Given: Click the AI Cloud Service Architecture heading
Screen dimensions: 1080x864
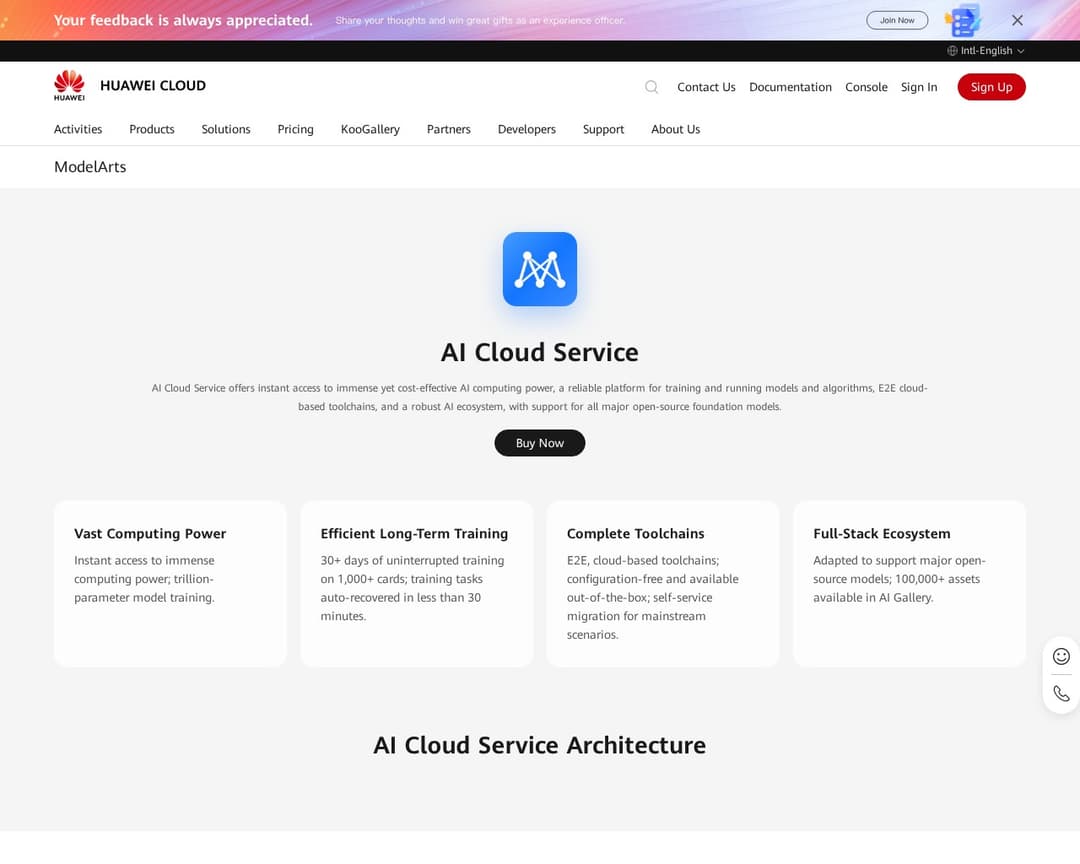Looking at the screenshot, I should 539,745.
